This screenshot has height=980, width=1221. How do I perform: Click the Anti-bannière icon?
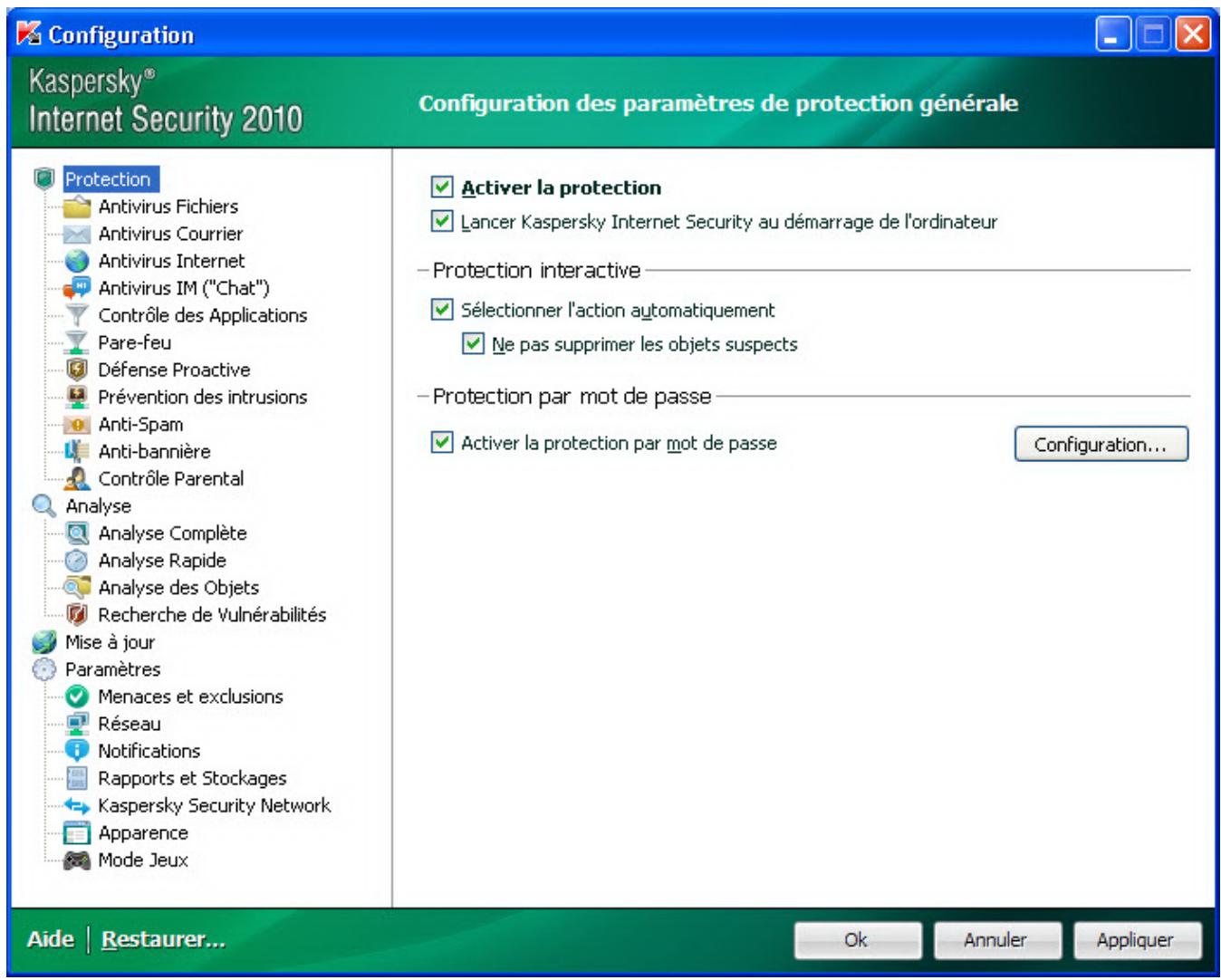click(77, 451)
